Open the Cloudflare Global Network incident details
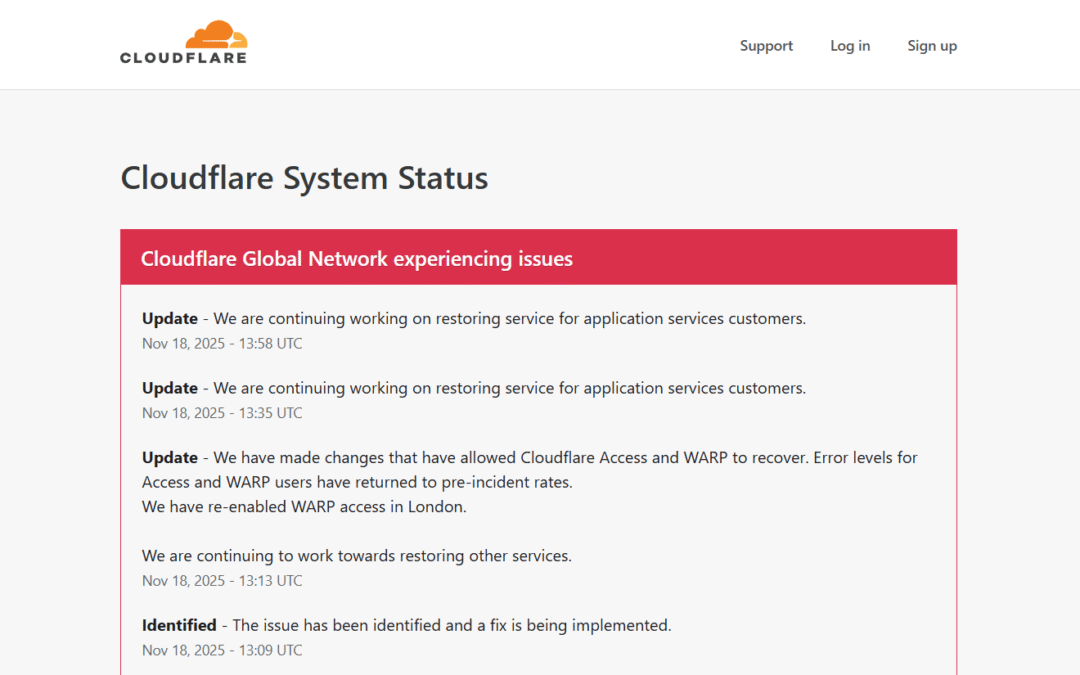Screen dimensions: 1080x675 click(x=357, y=258)
